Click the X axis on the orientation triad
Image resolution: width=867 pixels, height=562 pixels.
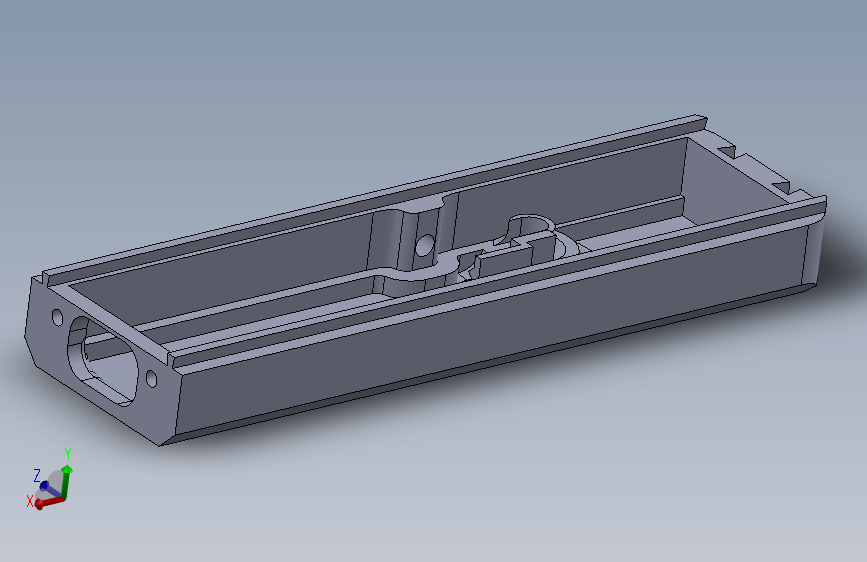tap(49, 502)
